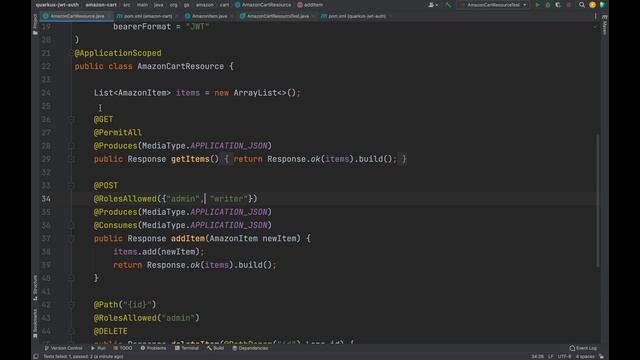Open Code With Me user menu

coord(433,5)
